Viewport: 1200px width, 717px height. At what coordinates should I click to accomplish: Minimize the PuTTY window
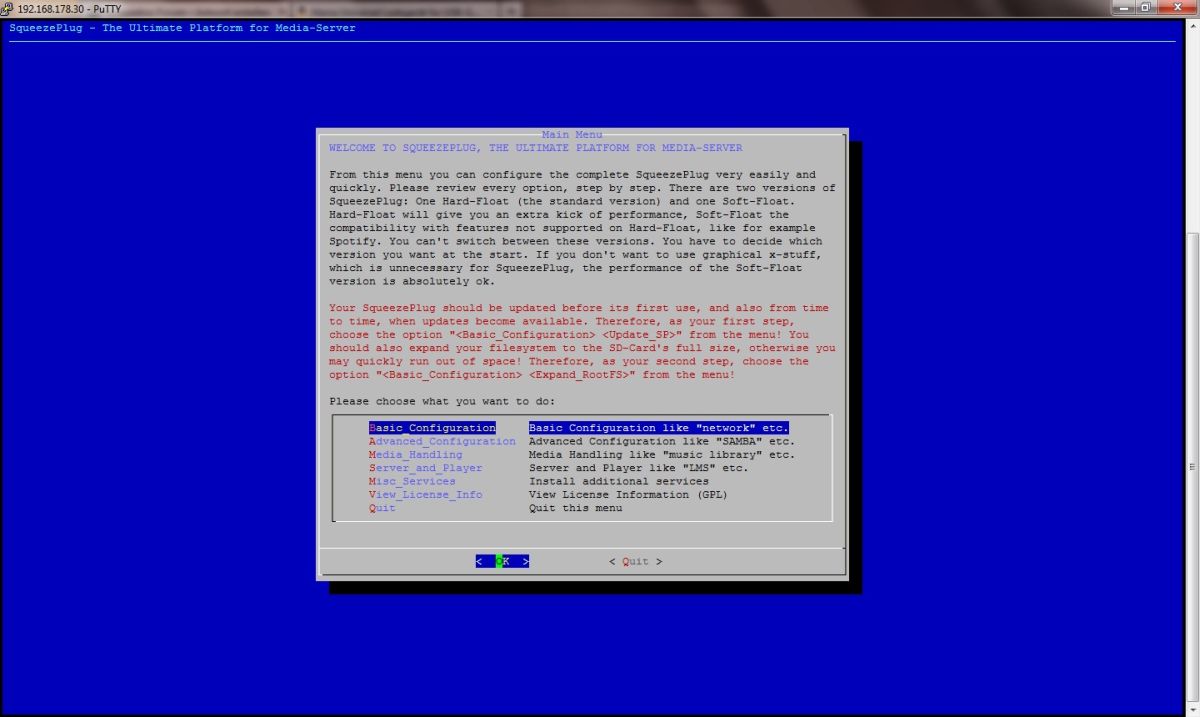(1123, 7)
